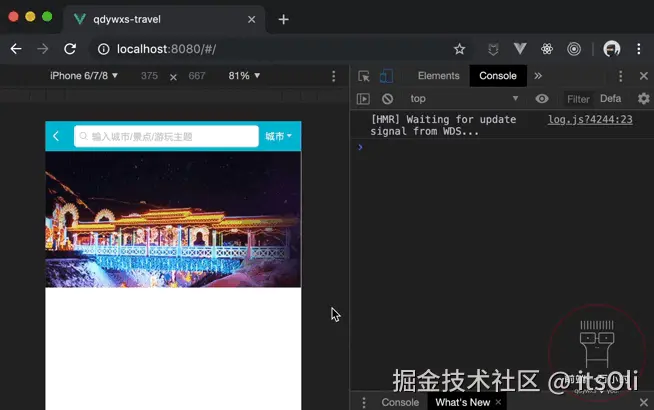Viewport: 654px width, 410px height.
Task: Bookmark this page with the star icon
Action: coord(459,49)
